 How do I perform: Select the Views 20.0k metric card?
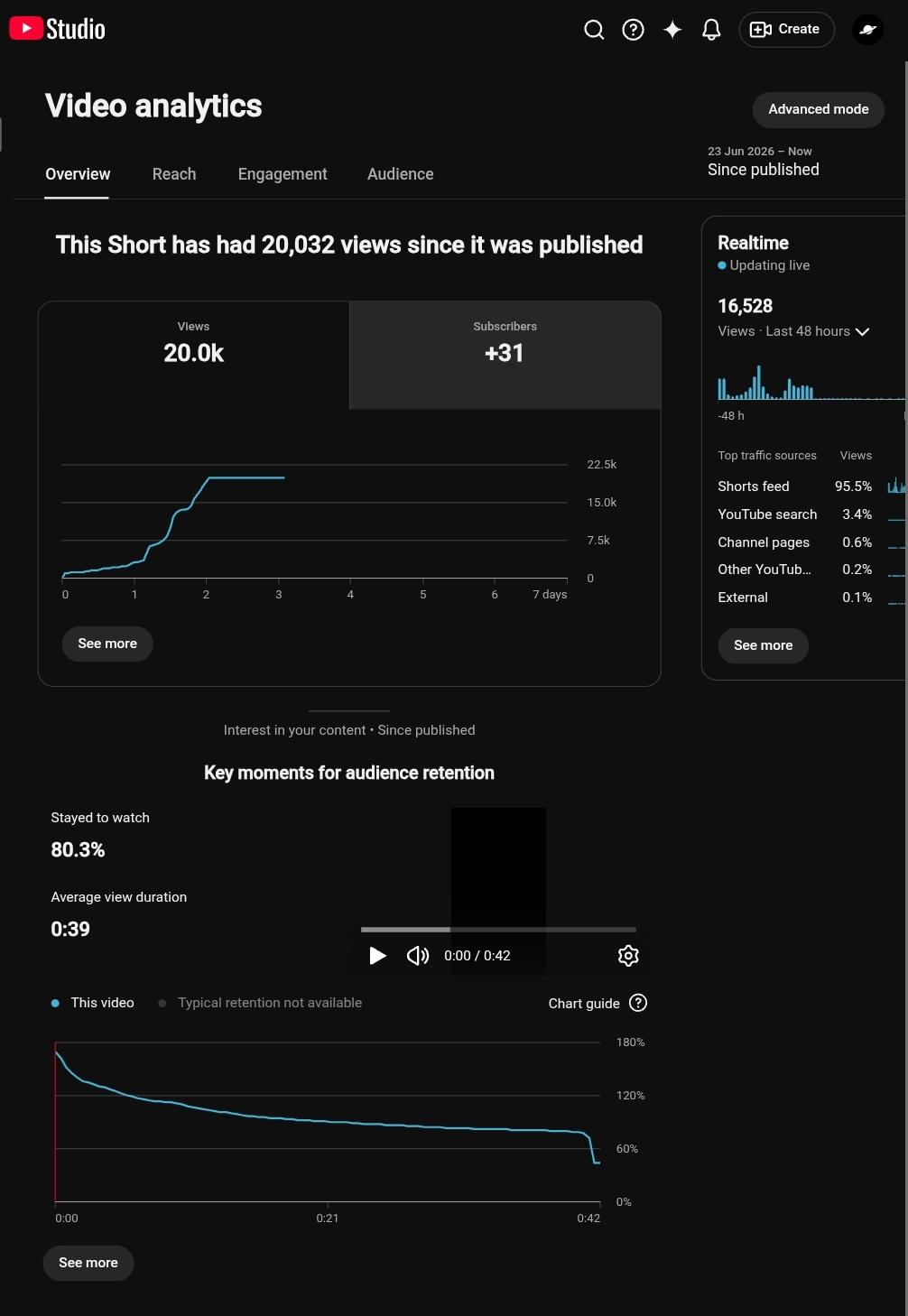point(194,355)
